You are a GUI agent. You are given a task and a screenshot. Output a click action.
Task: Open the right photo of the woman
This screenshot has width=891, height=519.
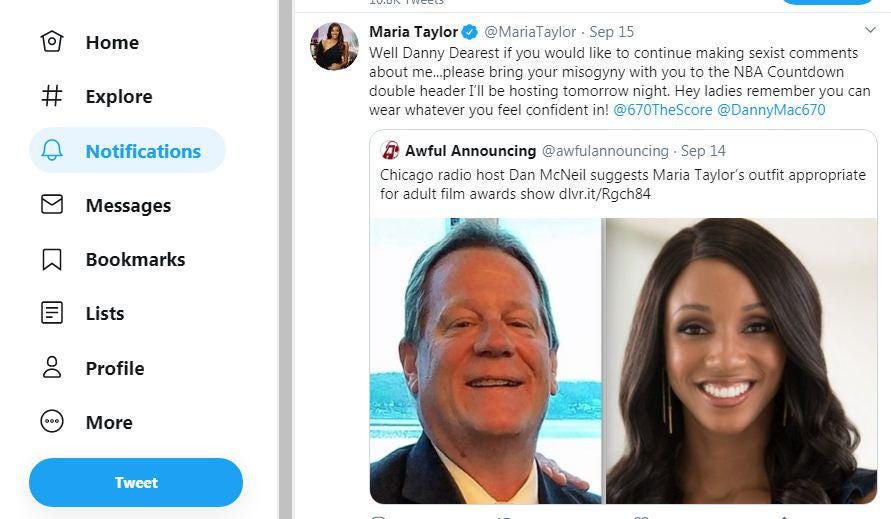[741, 360]
